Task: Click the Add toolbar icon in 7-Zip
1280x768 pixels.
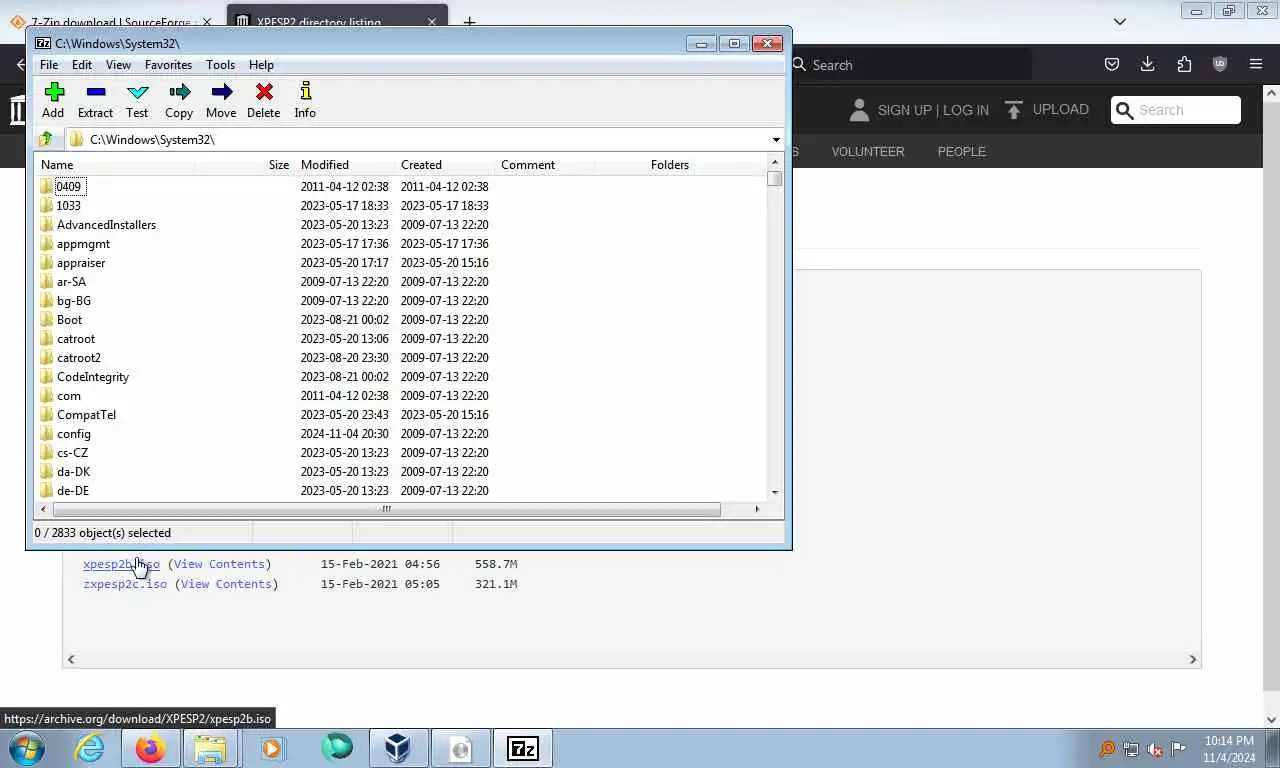Action: pyautogui.click(x=54, y=100)
